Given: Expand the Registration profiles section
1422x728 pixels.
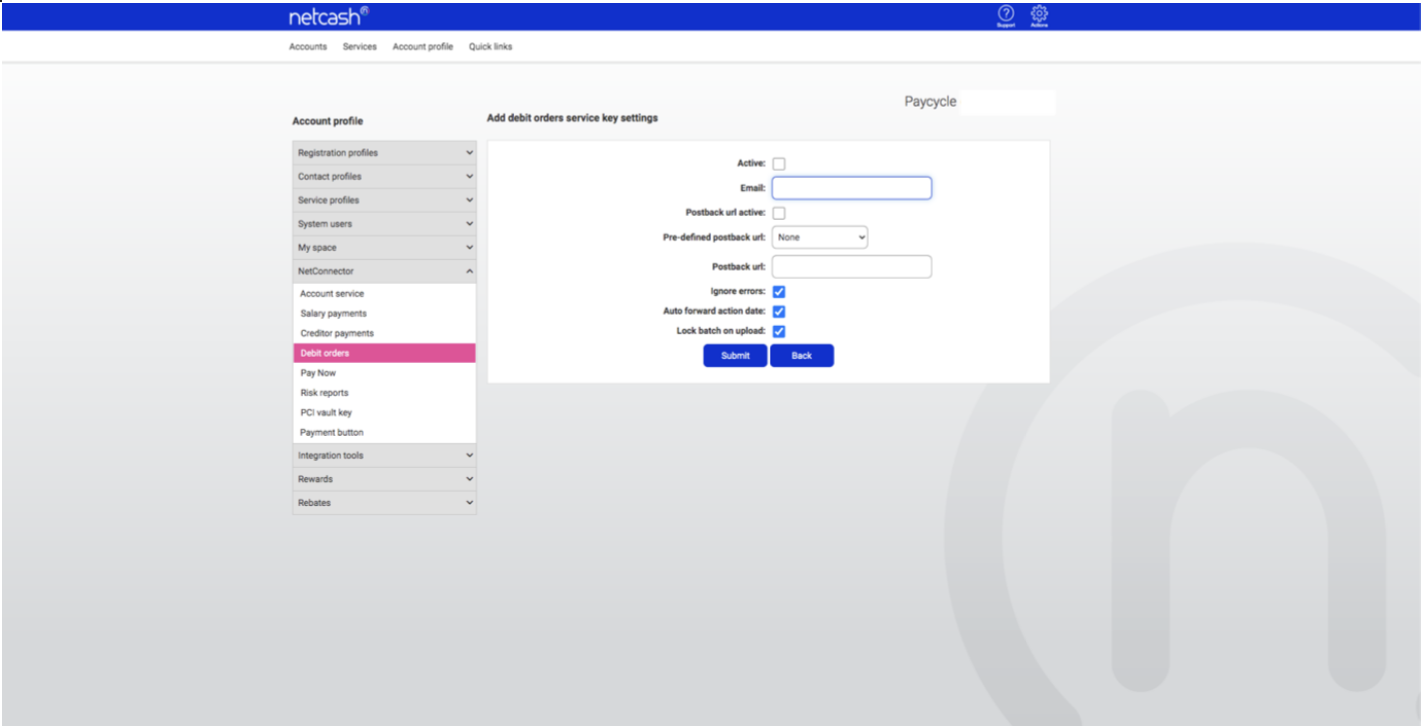Looking at the screenshot, I should pos(384,153).
